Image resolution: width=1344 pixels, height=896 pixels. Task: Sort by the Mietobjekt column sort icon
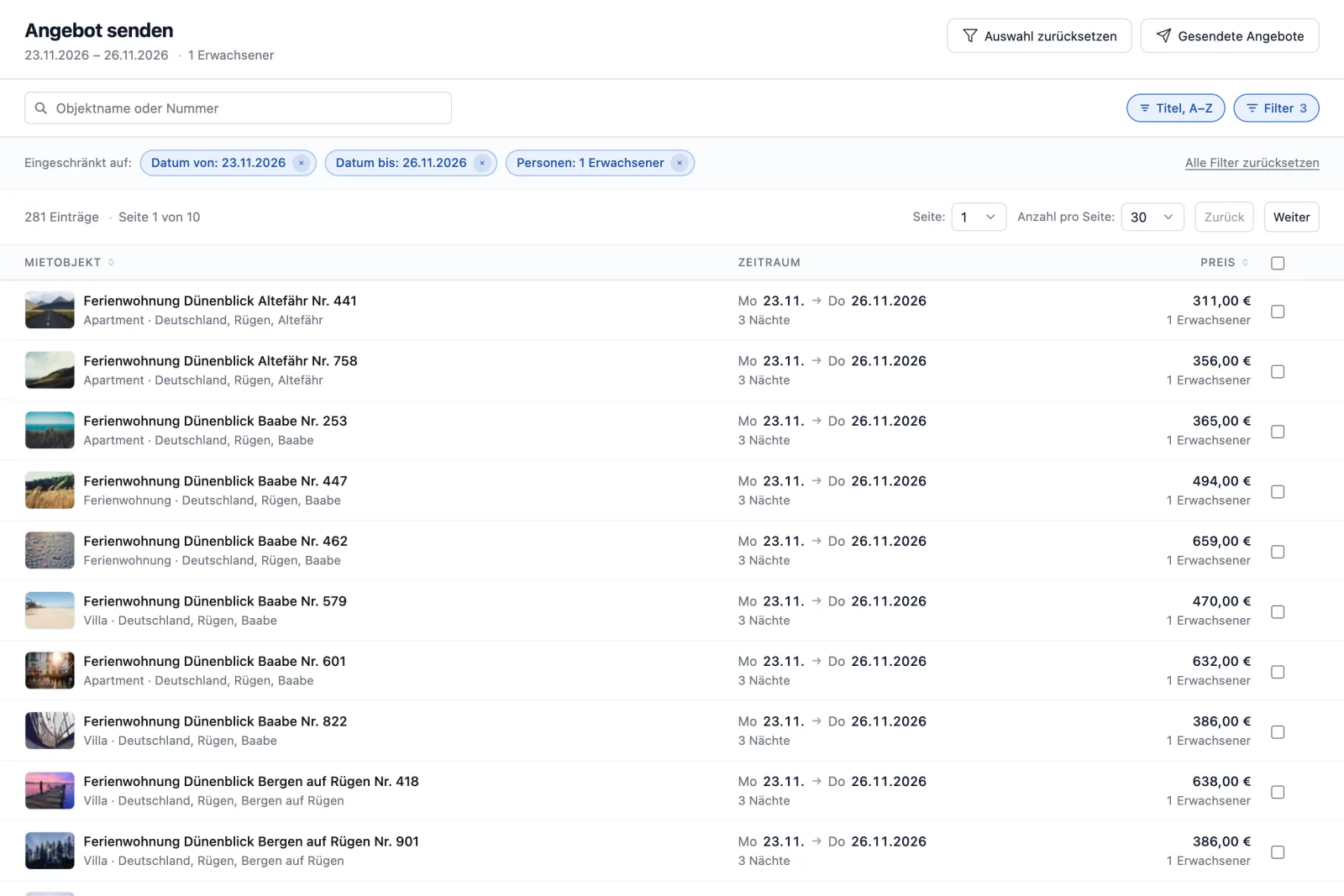111,263
